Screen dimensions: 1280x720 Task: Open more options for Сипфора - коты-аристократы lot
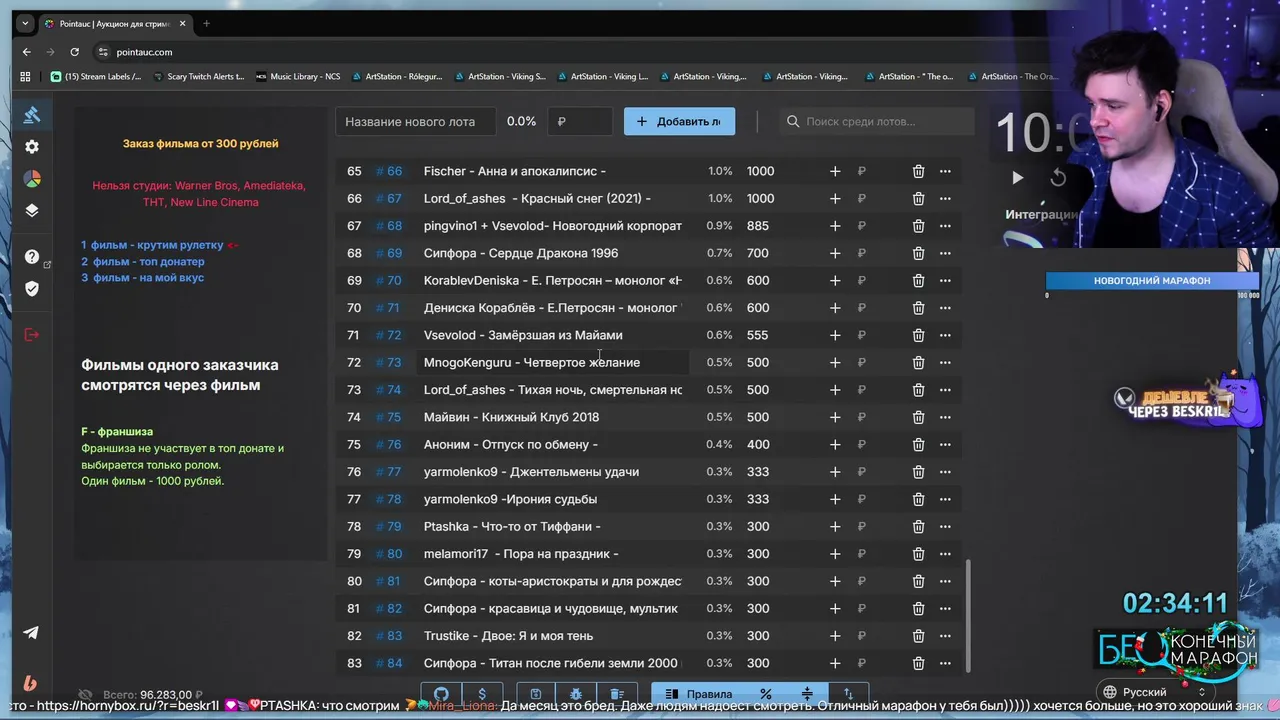click(945, 581)
